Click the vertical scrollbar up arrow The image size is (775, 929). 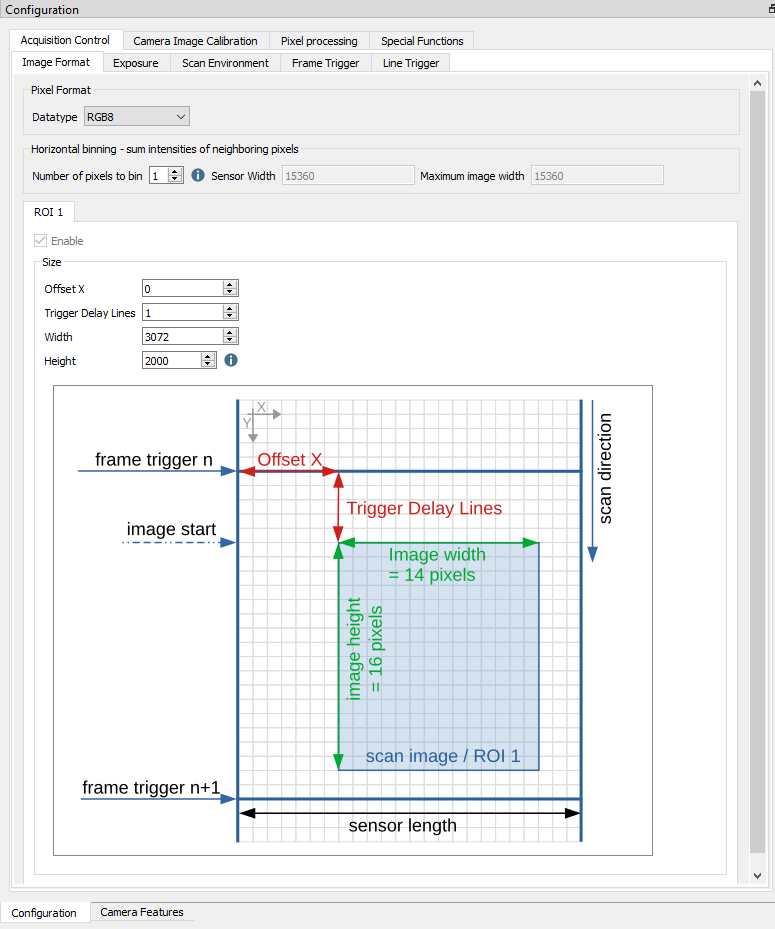[x=757, y=83]
